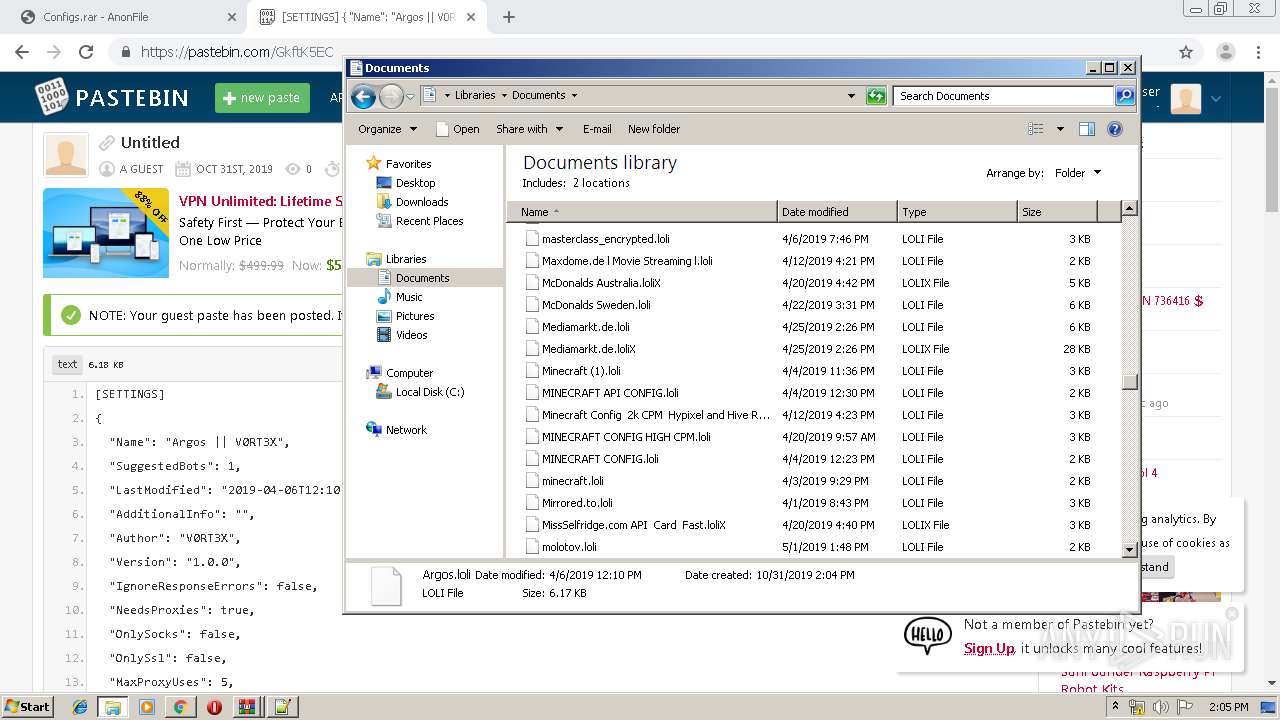The image size is (1280, 720).
Task: Click the Pastebin new paste button
Action: (x=262, y=97)
